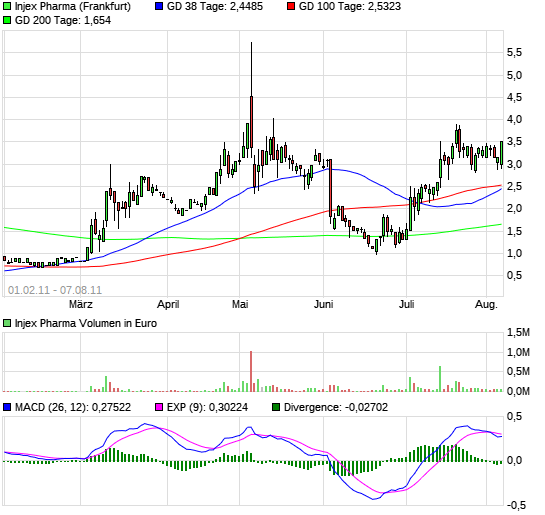Click the 2,0 price axis value

coord(514,209)
